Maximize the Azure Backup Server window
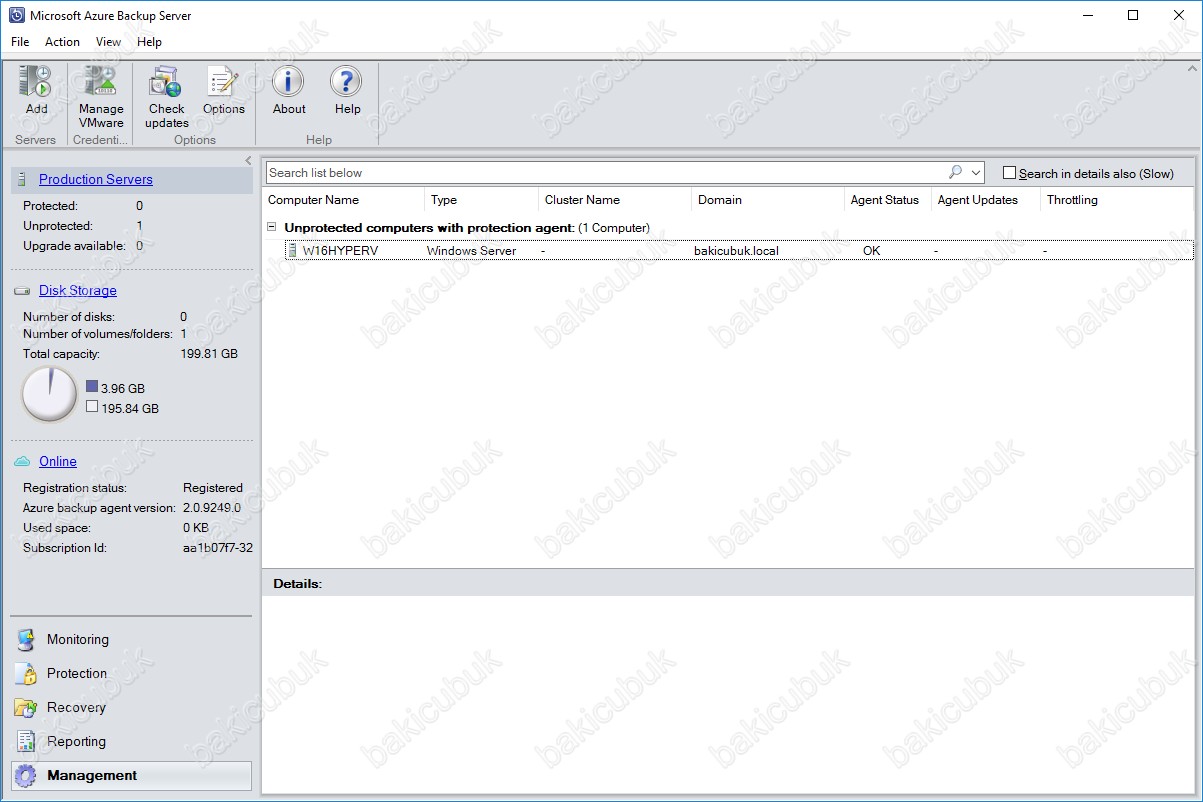The height and width of the screenshot is (802, 1203). click(x=1133, y=16)
